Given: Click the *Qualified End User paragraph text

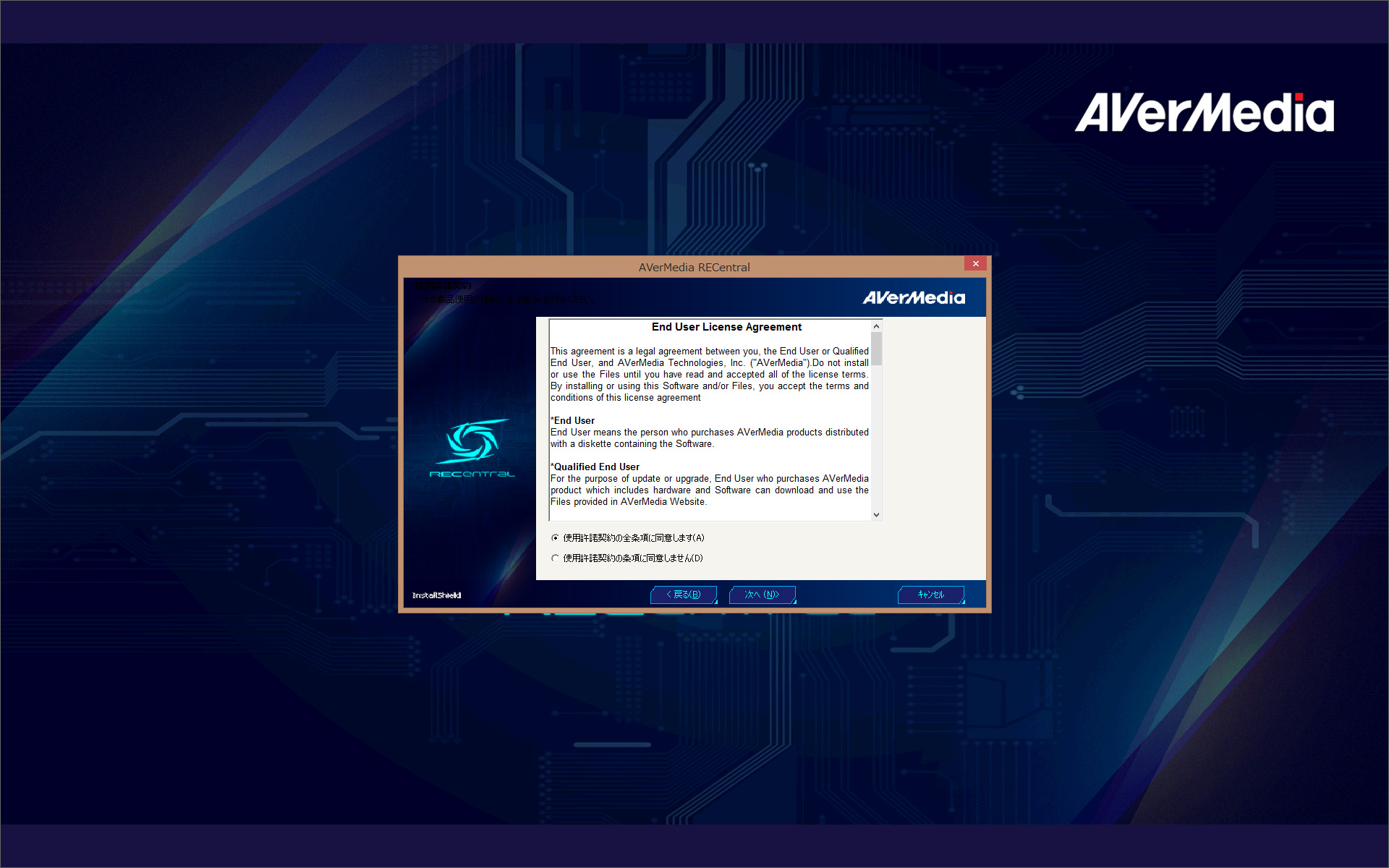Looking at the screenshot, I should pyautogui.click(x=709, y=490).
